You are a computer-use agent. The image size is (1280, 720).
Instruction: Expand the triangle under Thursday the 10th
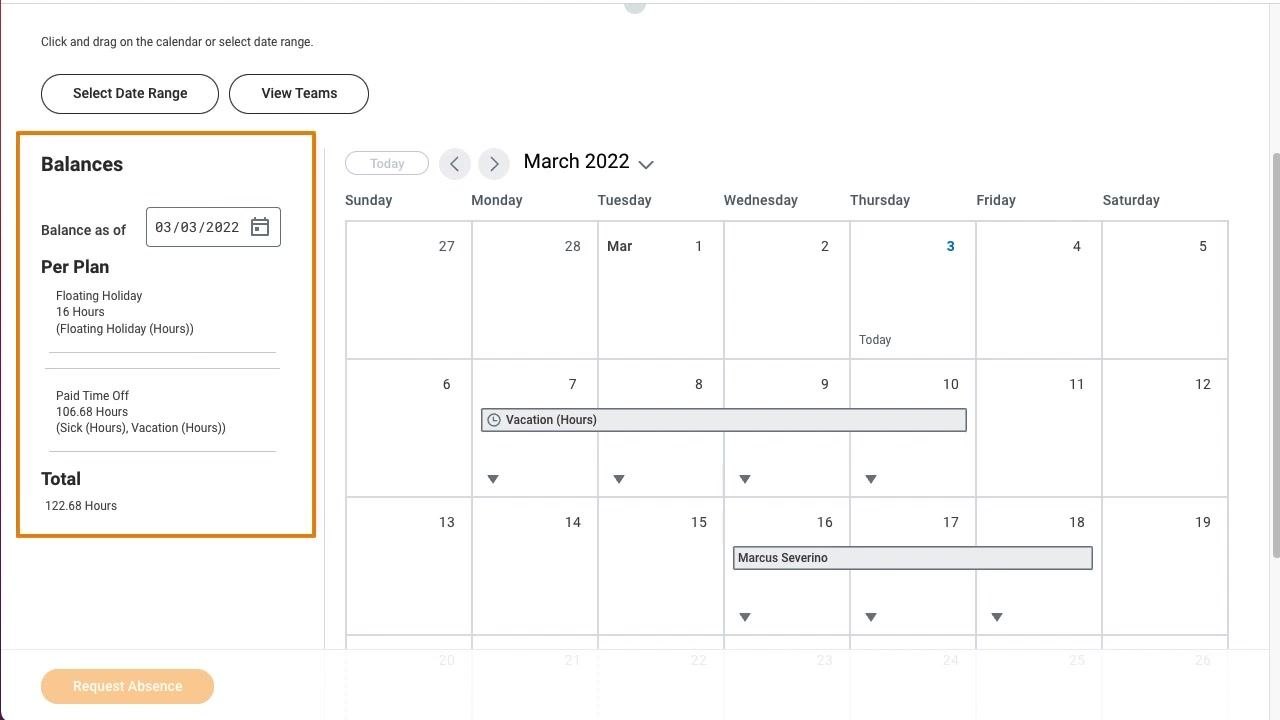point(871,479)
